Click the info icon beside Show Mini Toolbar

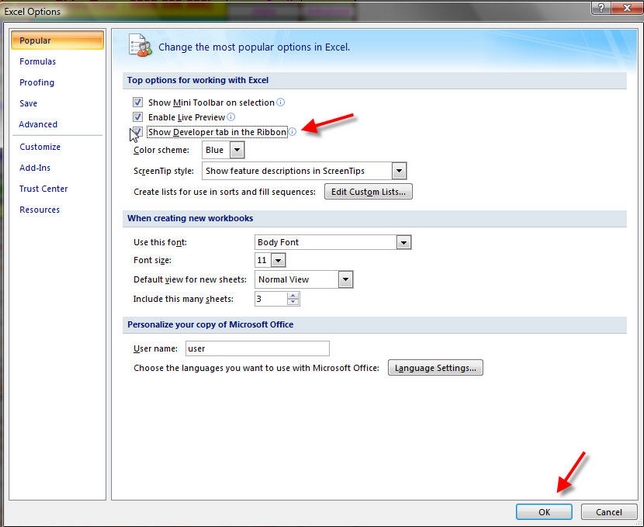[281, 102]
